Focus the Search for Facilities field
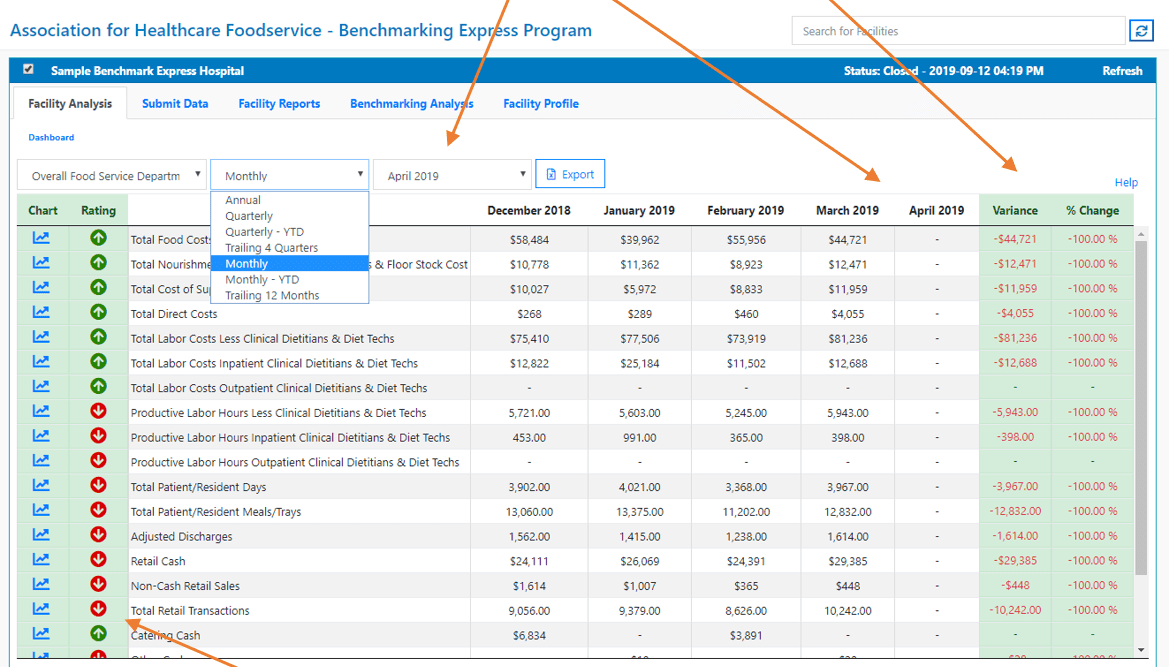The width and height of the screenshot is (1170, 667). [x=958, y=31]
